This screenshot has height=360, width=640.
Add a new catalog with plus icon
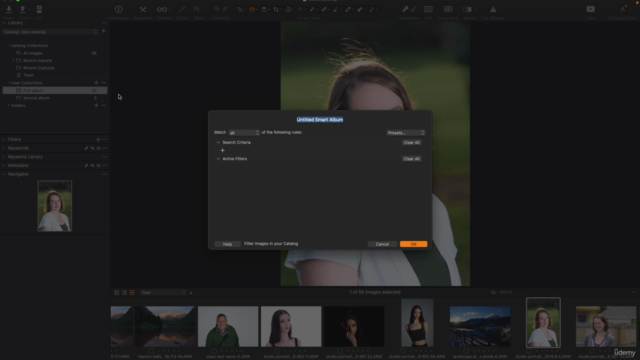104,31
